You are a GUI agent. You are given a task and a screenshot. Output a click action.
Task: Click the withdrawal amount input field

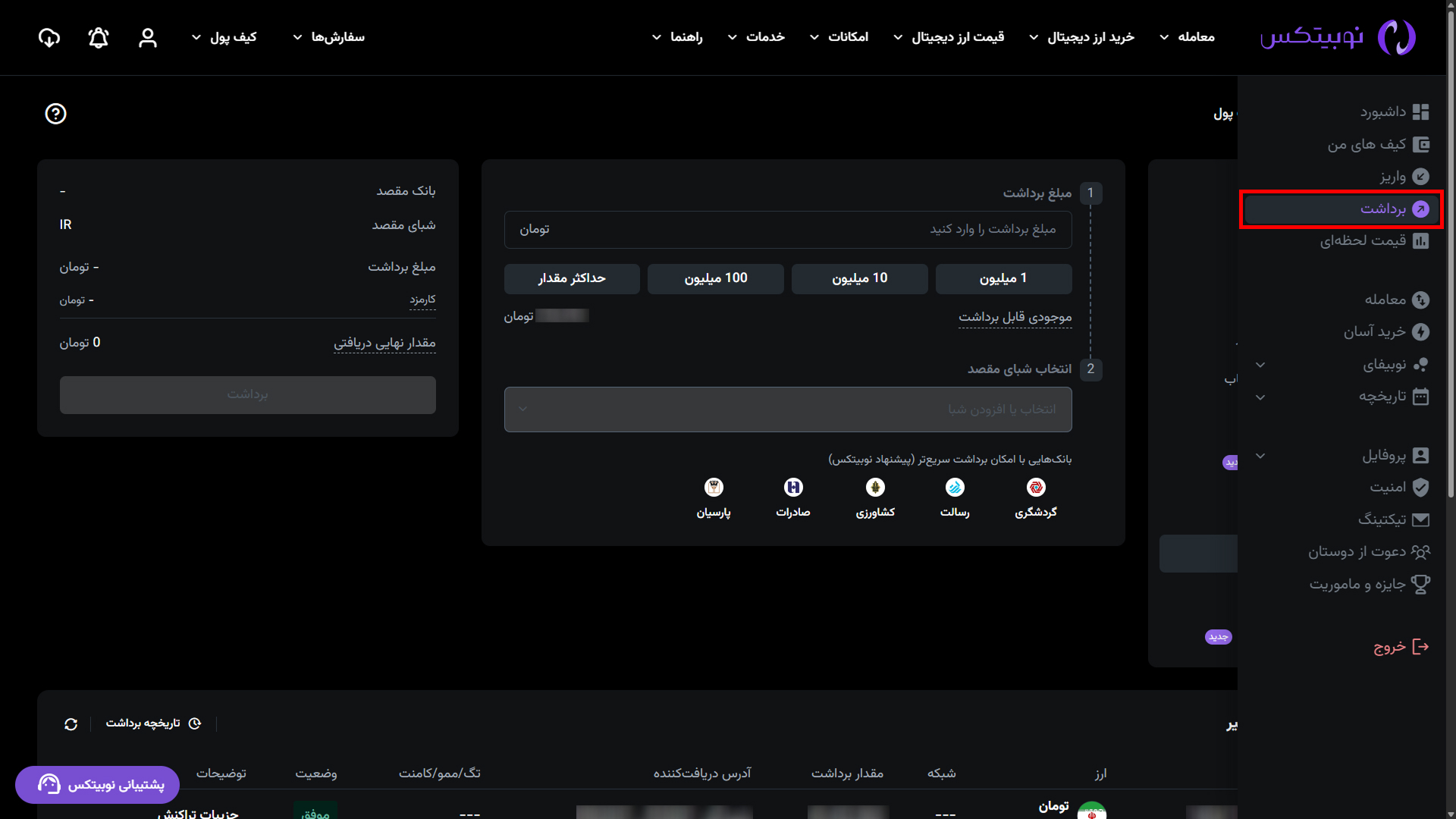787,230
